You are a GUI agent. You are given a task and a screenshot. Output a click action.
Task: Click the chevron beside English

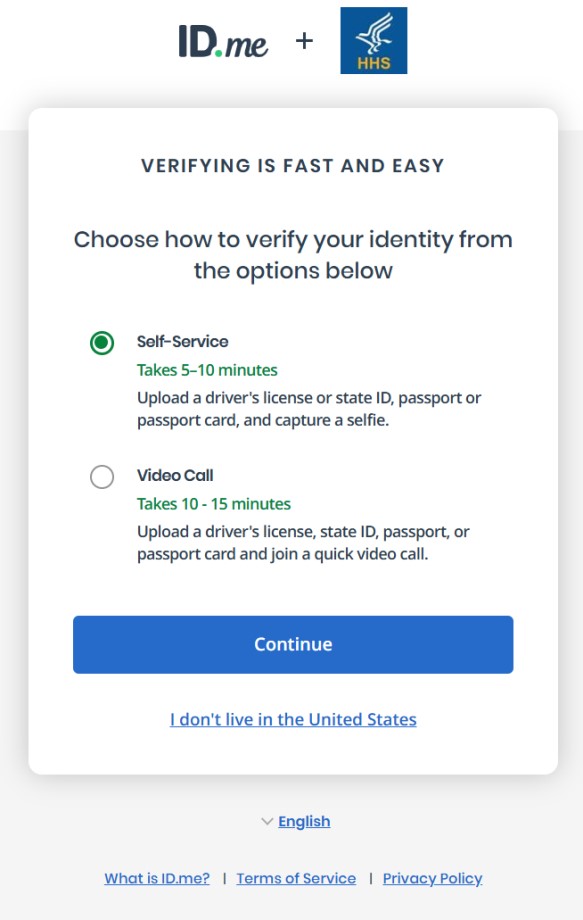(266, 821)
